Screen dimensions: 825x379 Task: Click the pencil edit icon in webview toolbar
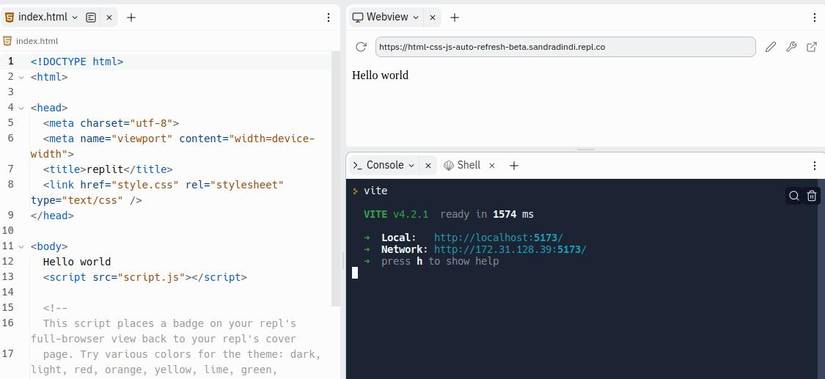(x=770, y=47)
